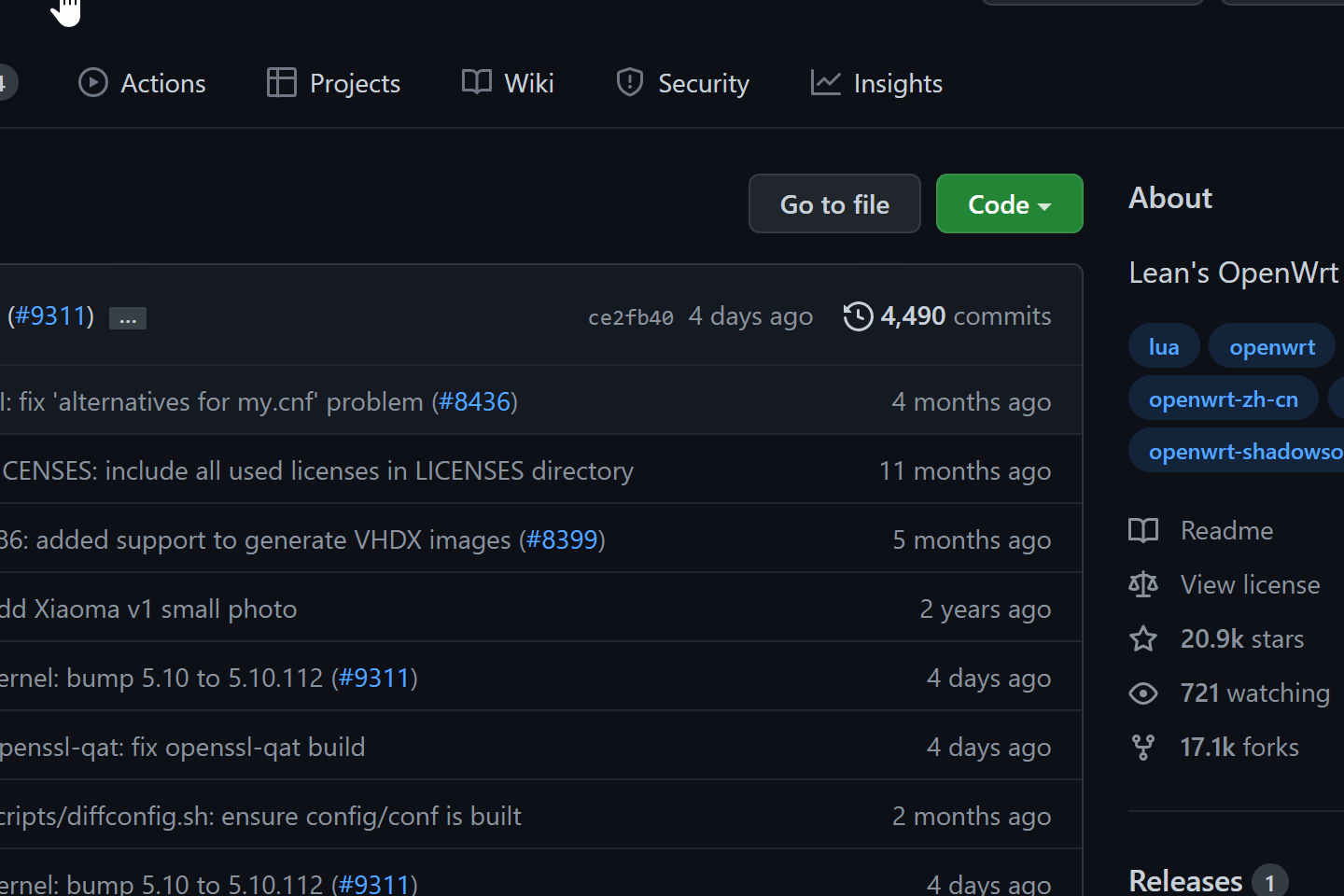
Task: Switch to the Wiki tab
Action: click(x=508, y=83)
